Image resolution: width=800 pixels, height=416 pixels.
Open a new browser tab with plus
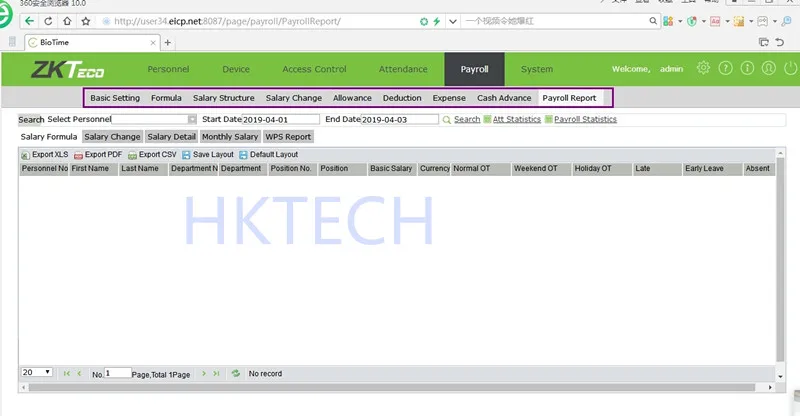(167, 42)
